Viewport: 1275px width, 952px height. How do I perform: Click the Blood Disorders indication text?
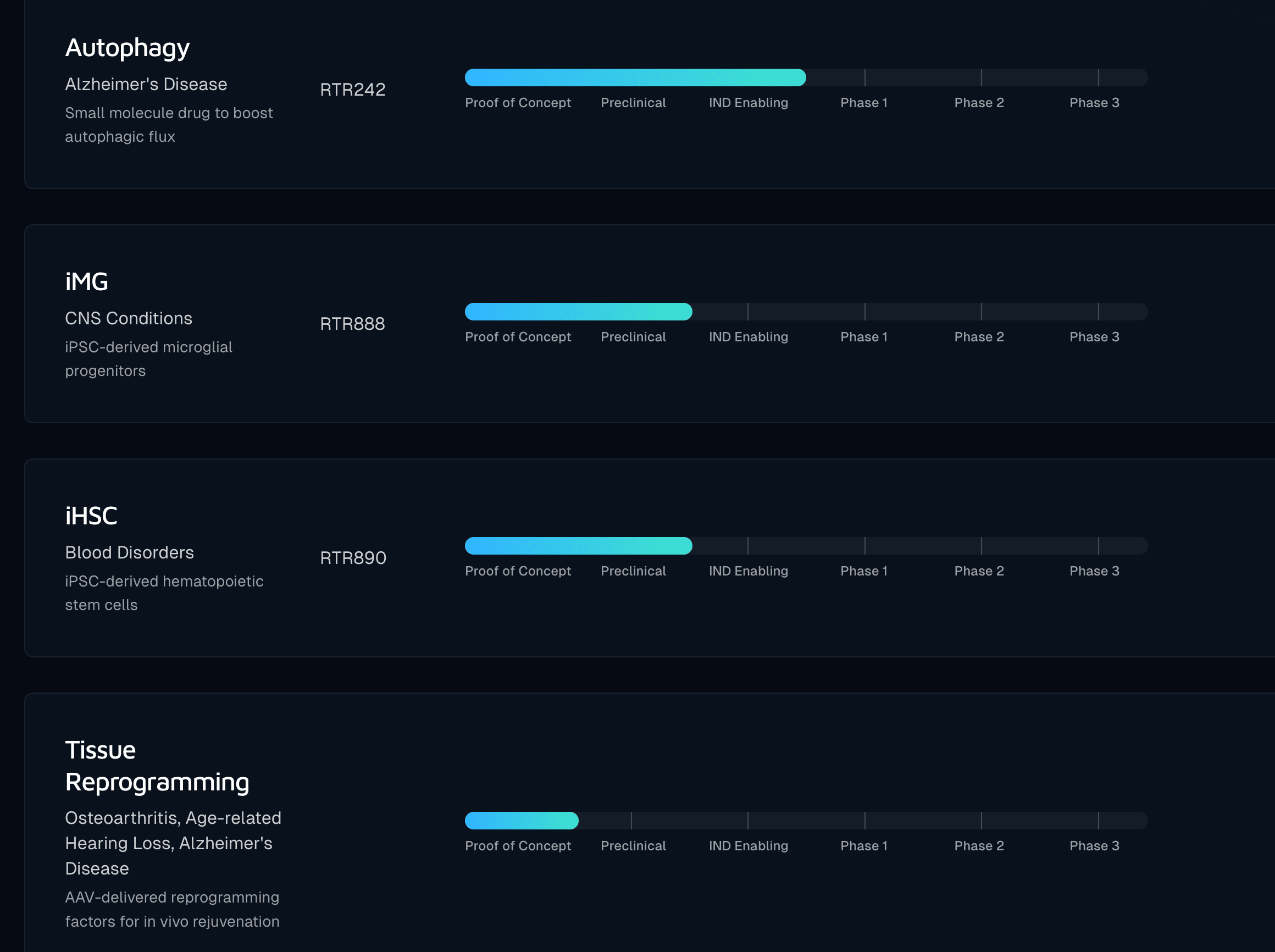click(x=129, y=552)
